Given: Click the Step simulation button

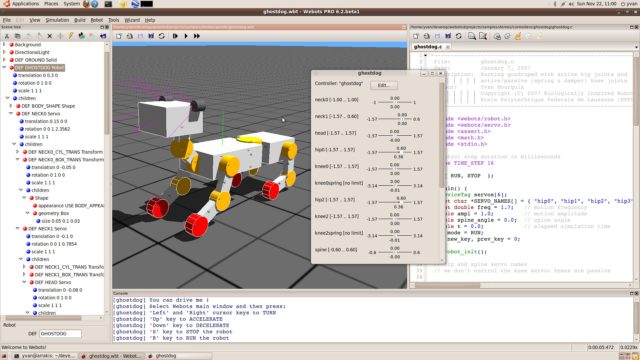Looking at the screenshot, I should point(175,36).
